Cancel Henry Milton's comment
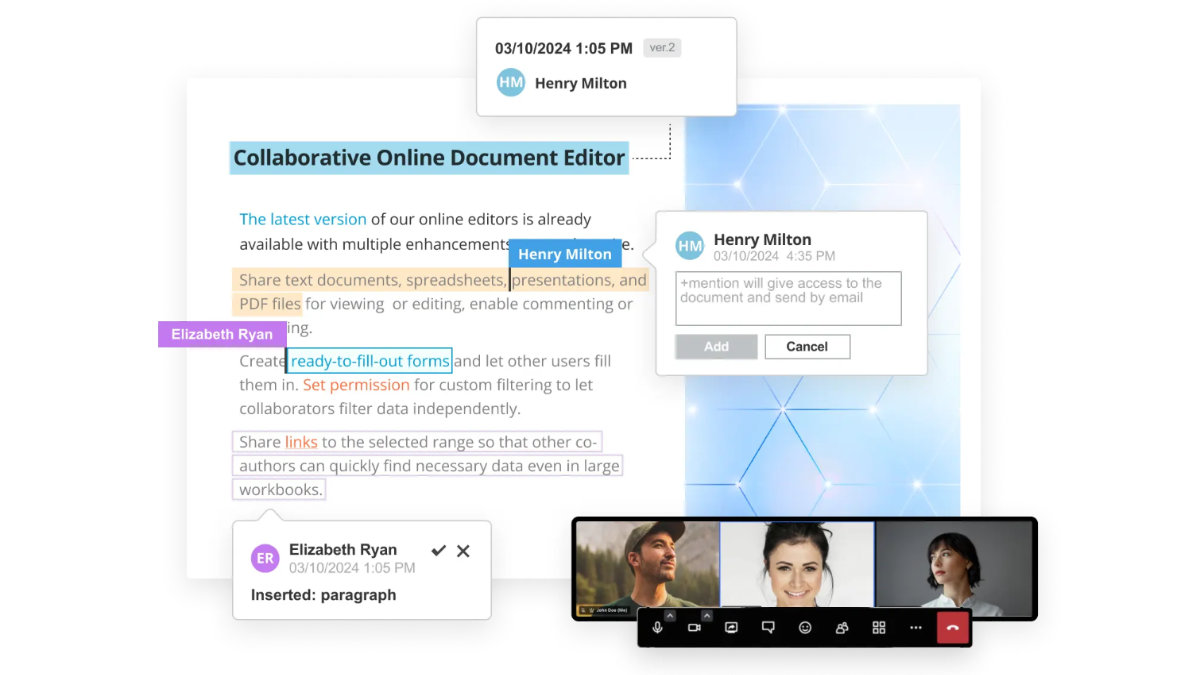Image resolution: width=1200 pixels, height=675 pixels. 807,346
